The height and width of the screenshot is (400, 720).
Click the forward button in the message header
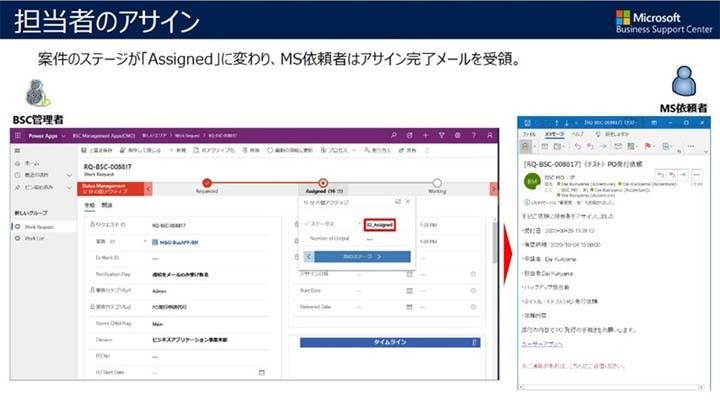tap(684, 175)
